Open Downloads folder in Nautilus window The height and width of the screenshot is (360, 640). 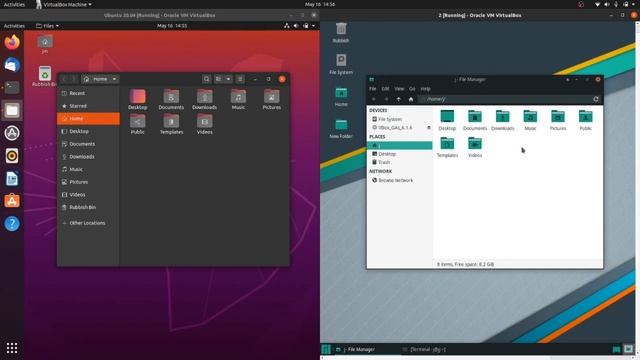[x=204, y=100]
